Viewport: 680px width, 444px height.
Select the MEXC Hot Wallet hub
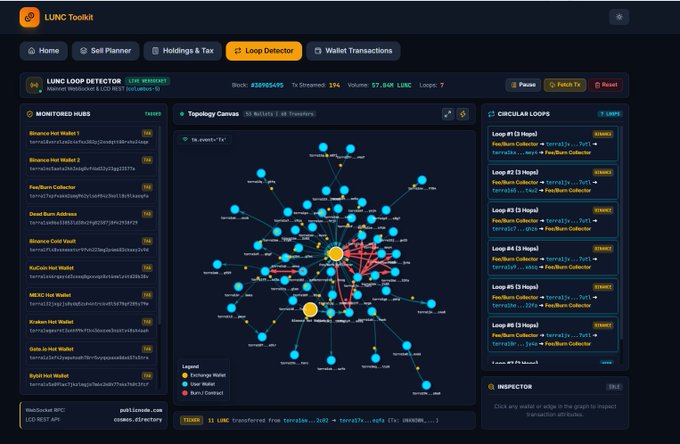(x=91, y=299)
